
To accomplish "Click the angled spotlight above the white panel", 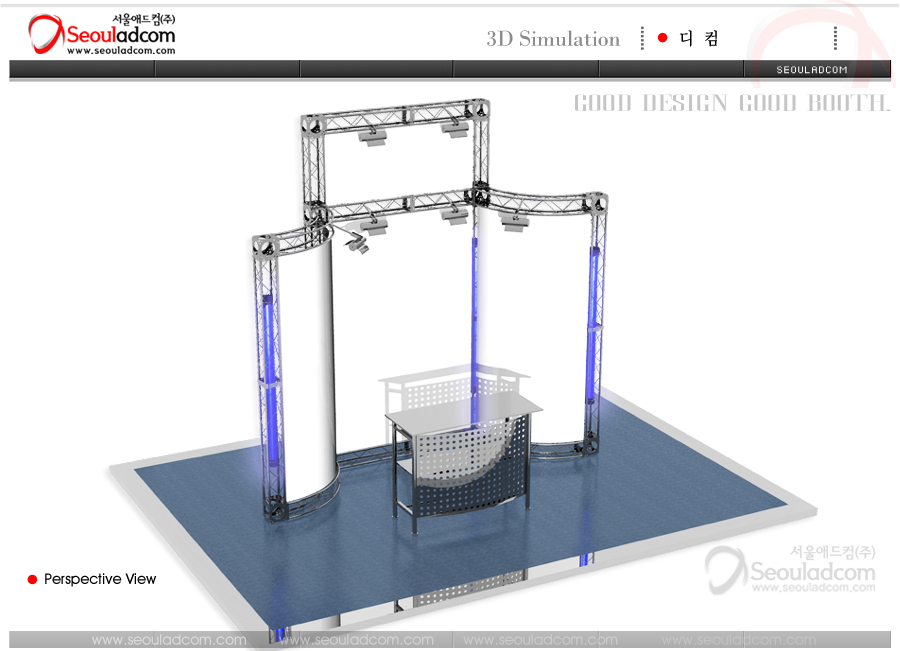I will tap(355, 241).
